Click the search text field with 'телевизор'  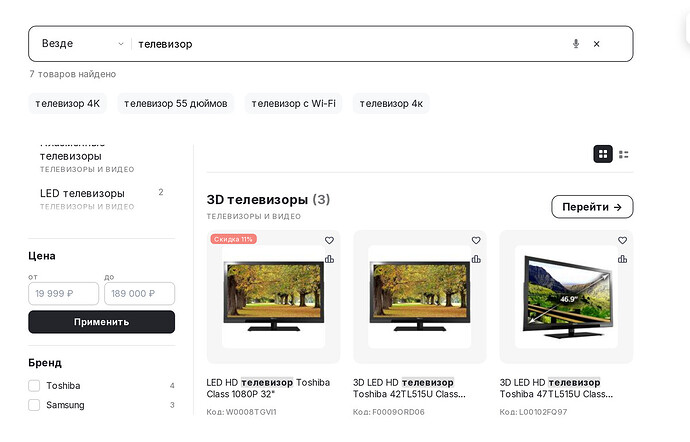point(348,44)
